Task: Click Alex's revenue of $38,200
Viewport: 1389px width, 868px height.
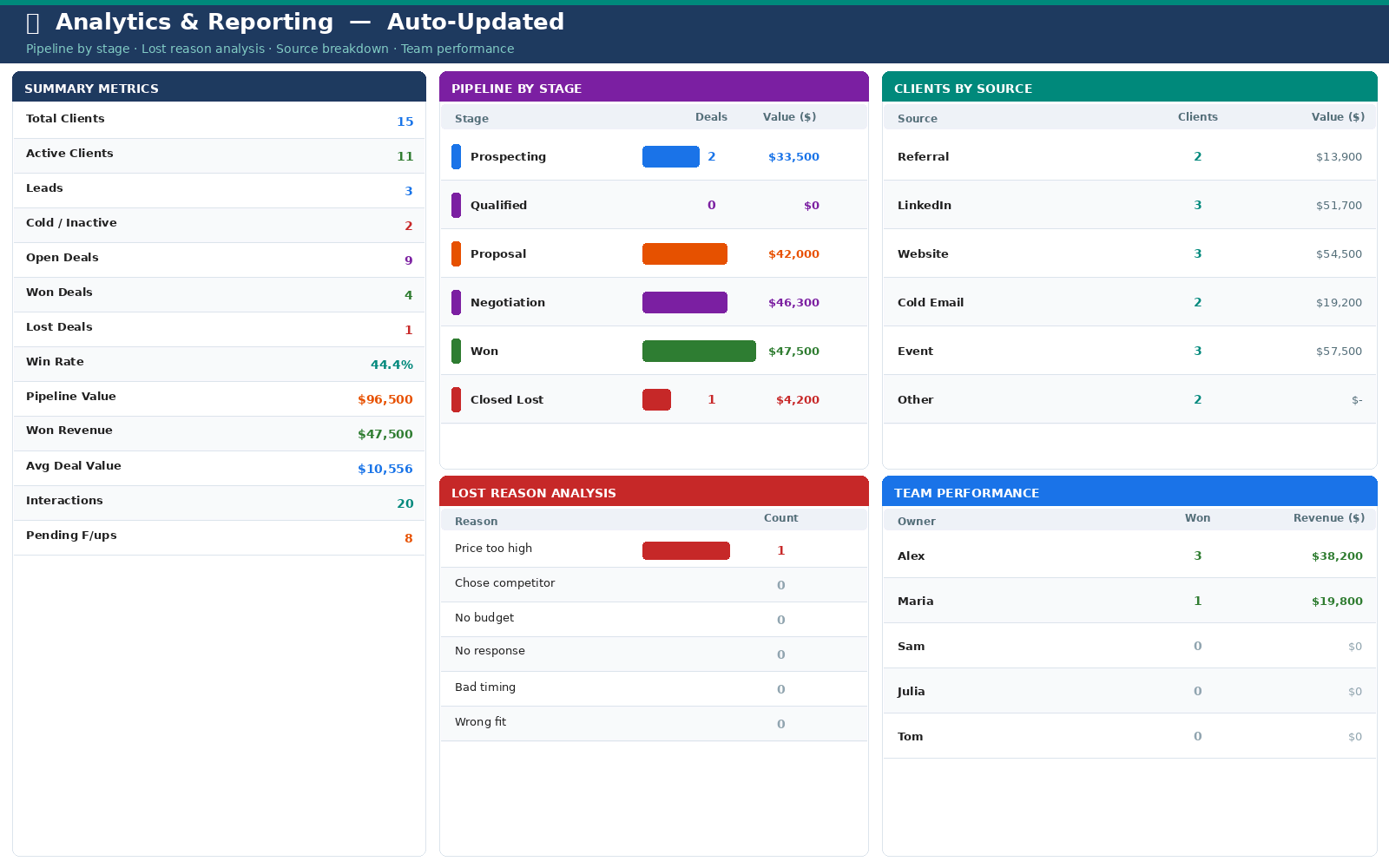Action: pos(1336,556)
